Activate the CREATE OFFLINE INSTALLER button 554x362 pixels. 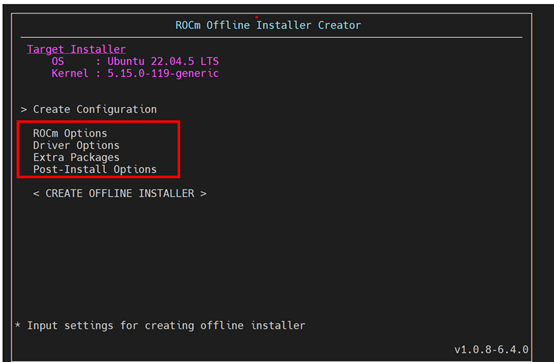120,193
